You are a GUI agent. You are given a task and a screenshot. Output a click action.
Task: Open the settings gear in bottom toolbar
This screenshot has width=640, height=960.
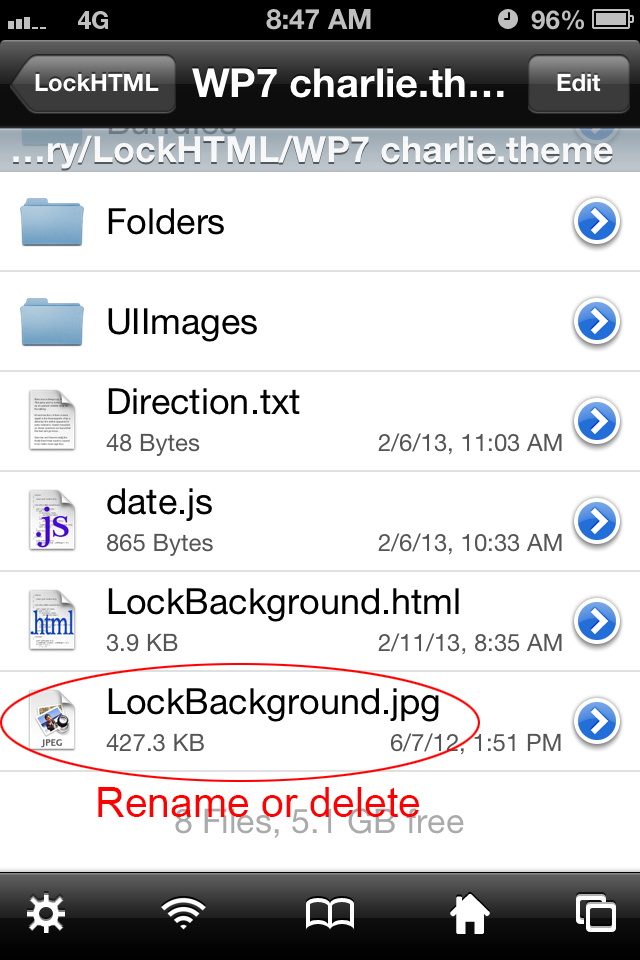pyautogui.click(x=44, y=913)
